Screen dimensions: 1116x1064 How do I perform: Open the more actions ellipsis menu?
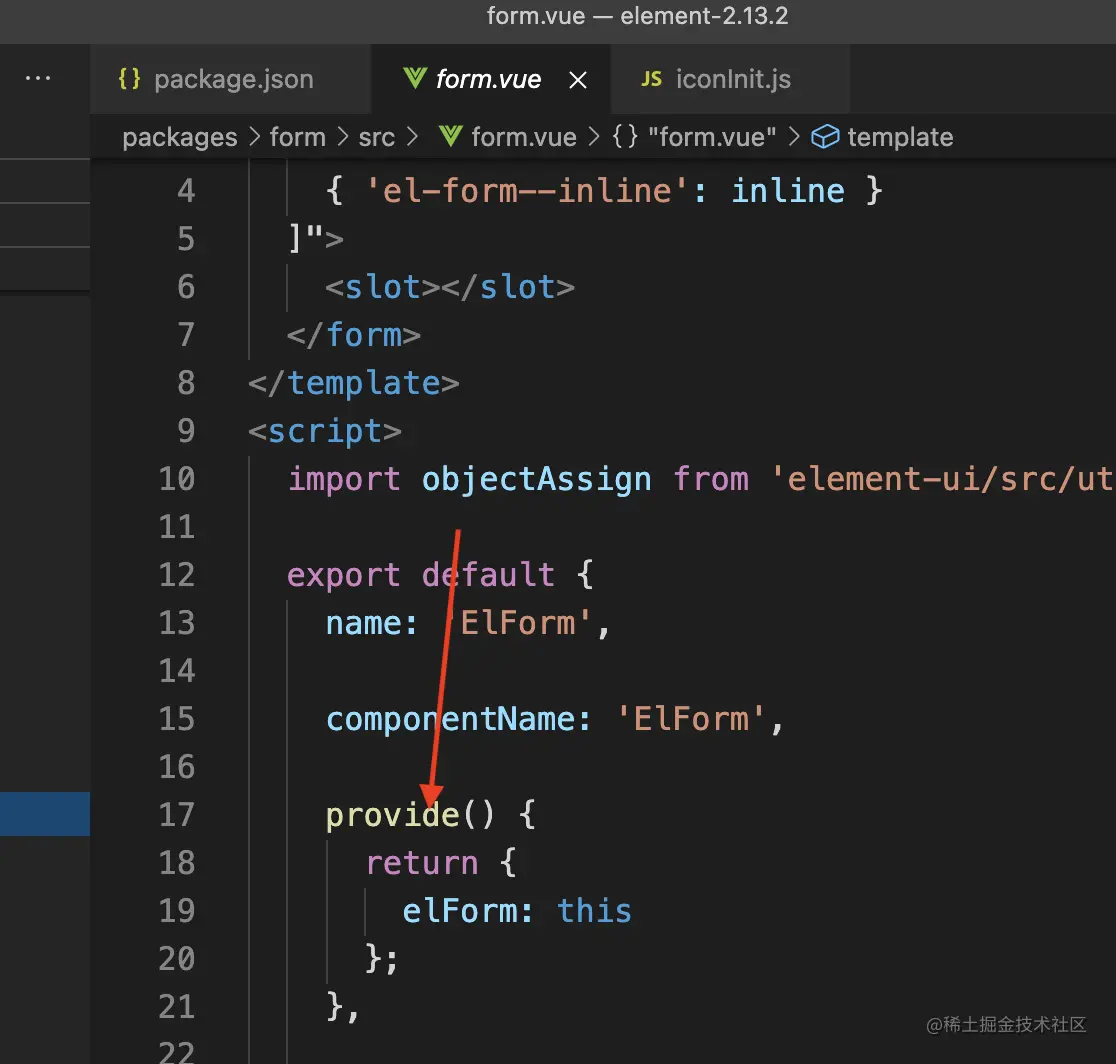tap(38, 78)
